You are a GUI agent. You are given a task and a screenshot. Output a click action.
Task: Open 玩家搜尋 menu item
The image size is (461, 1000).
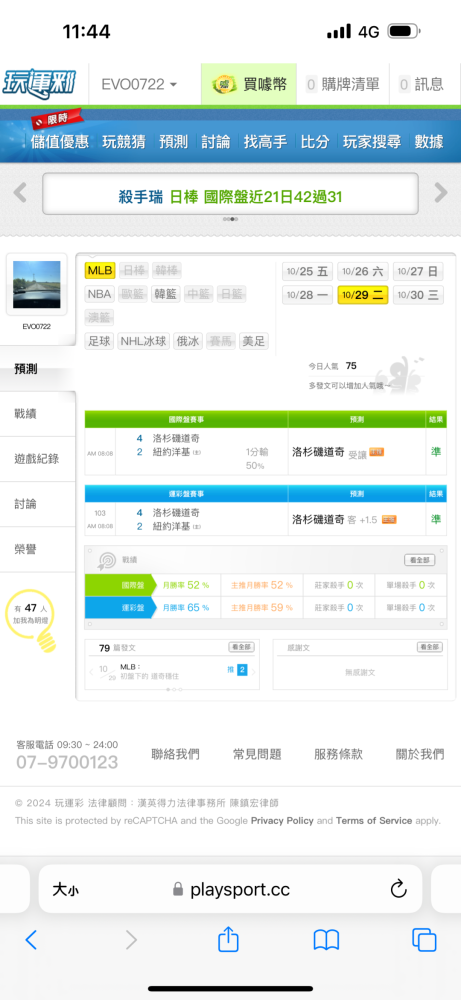coord(372,142)
